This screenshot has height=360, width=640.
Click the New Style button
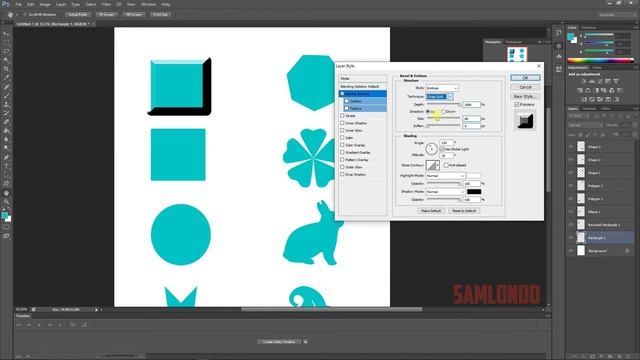(x=525, y=96)
